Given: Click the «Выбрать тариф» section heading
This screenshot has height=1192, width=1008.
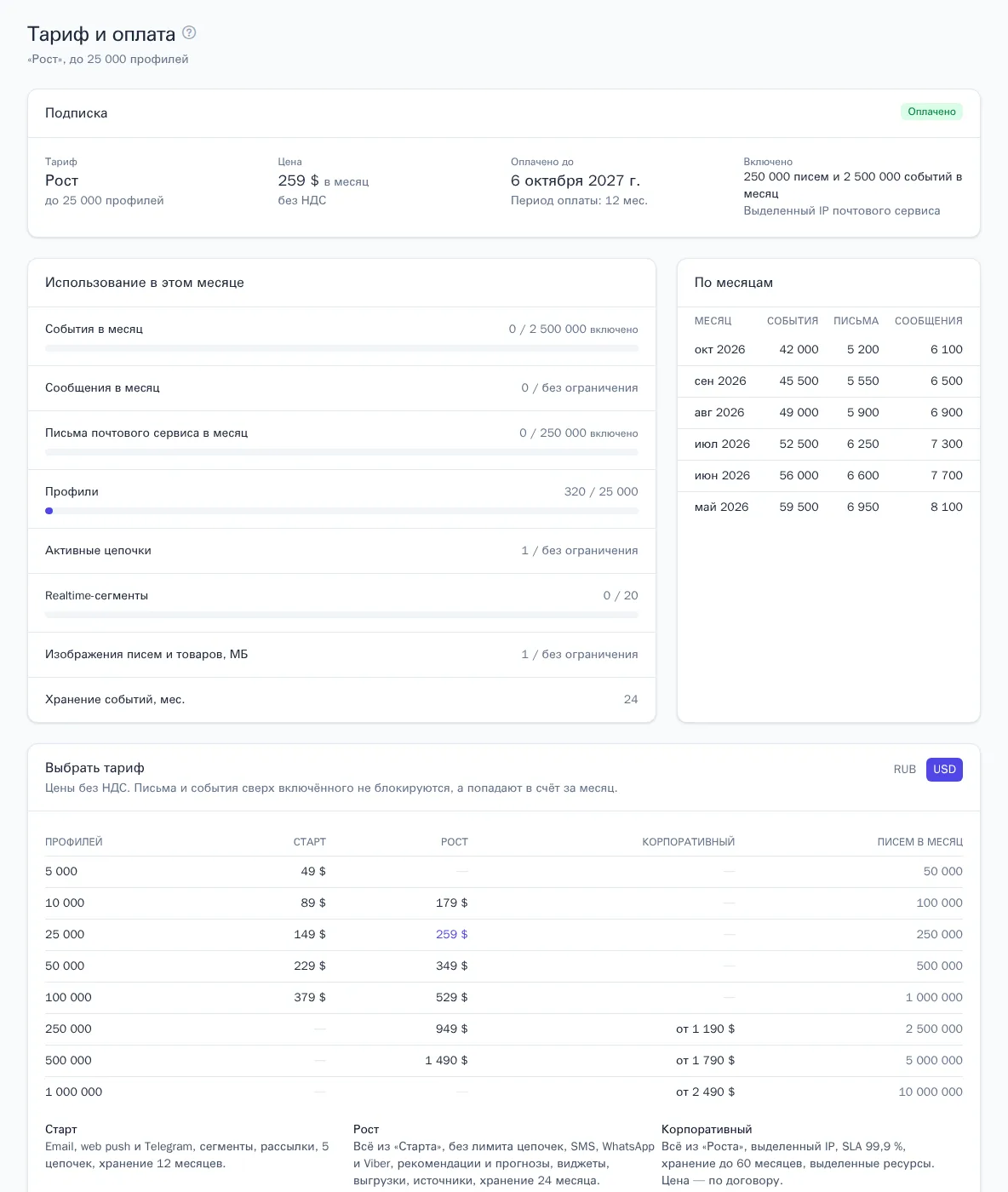Looking at the screenshot, I should click(x=94, y=767).
